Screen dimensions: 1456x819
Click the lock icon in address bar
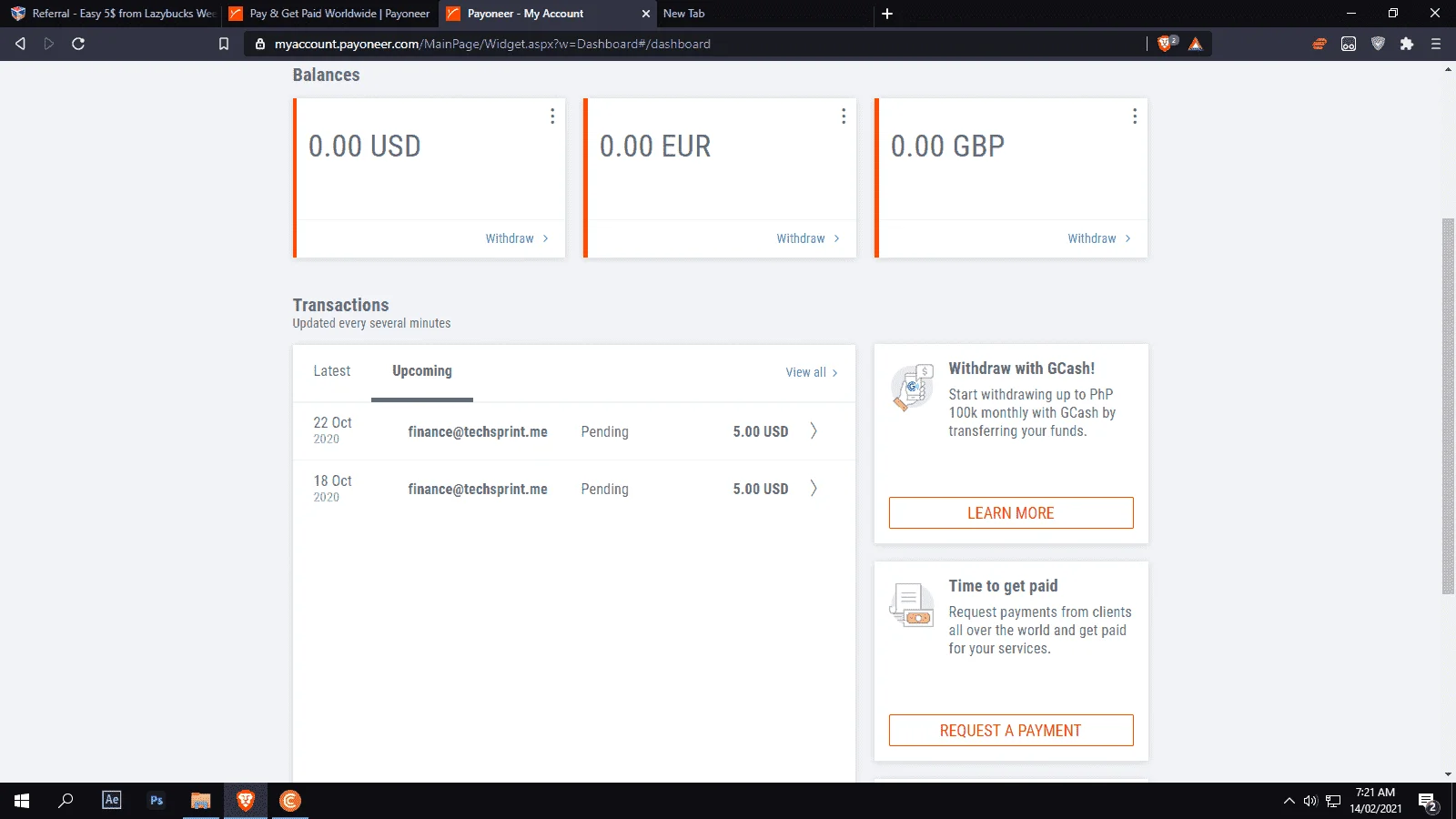tap(260, 44)
